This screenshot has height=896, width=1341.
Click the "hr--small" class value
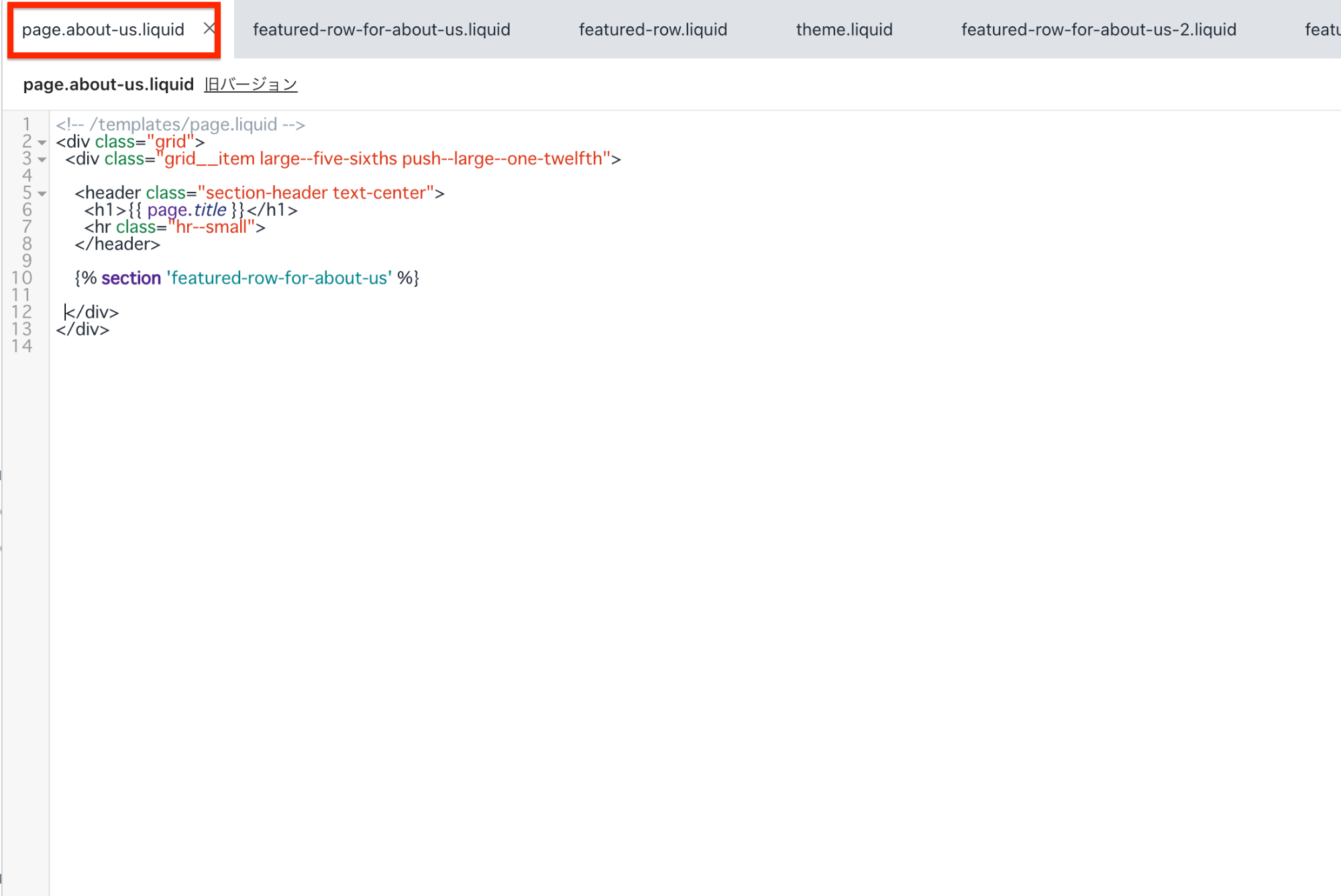pyautogui.click(x=211, y=227)
